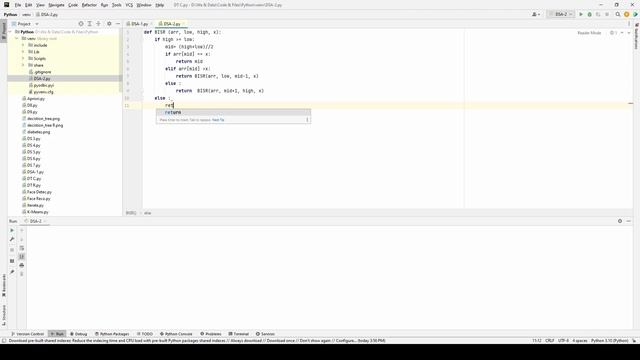Click the orange IDE updates icon
The height and width of the screenshot is (360, 640).
627,14
